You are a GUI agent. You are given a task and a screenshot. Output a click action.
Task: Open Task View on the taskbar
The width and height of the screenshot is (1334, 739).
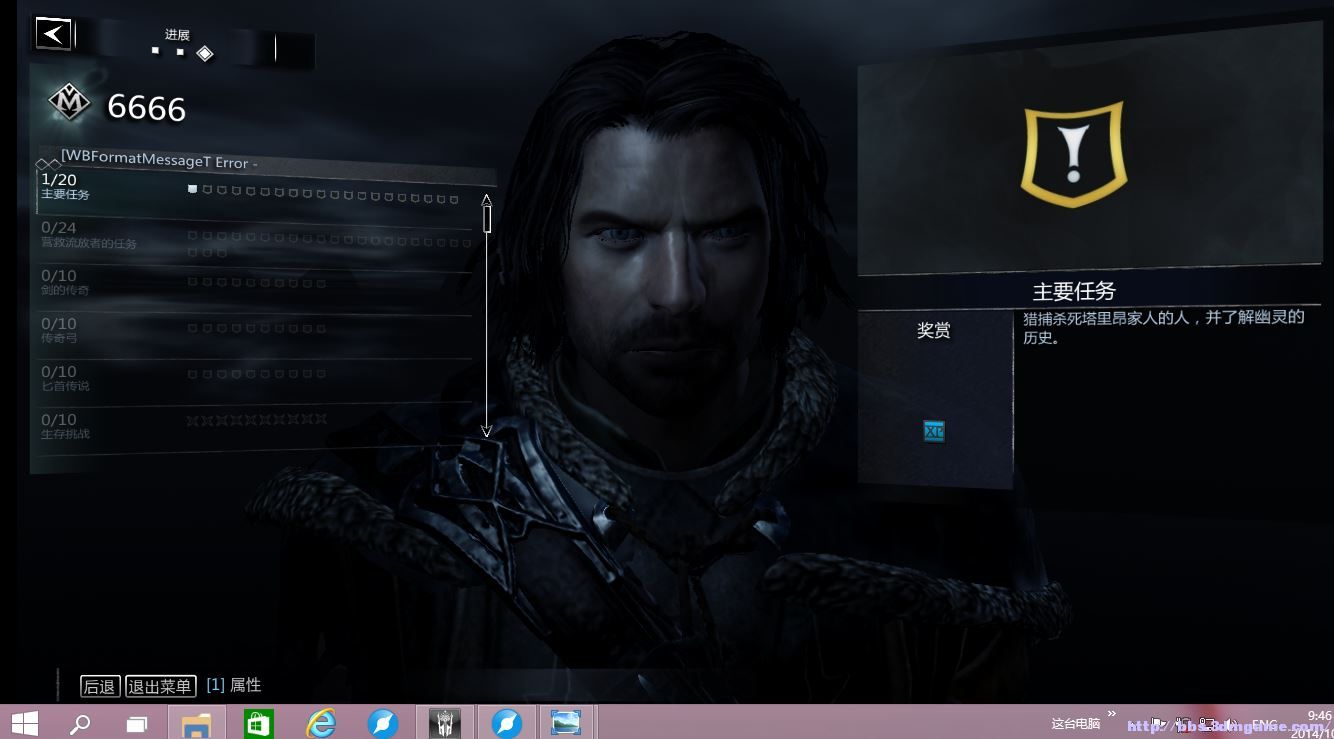137,723
